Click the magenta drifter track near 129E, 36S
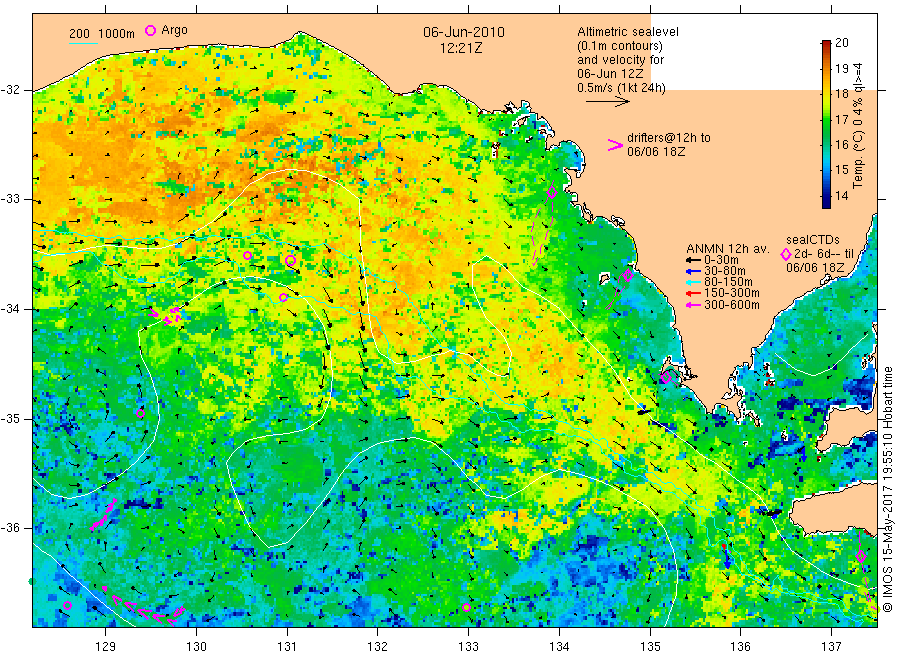Viewport: 900px width, 660px height. click(104, 514)
